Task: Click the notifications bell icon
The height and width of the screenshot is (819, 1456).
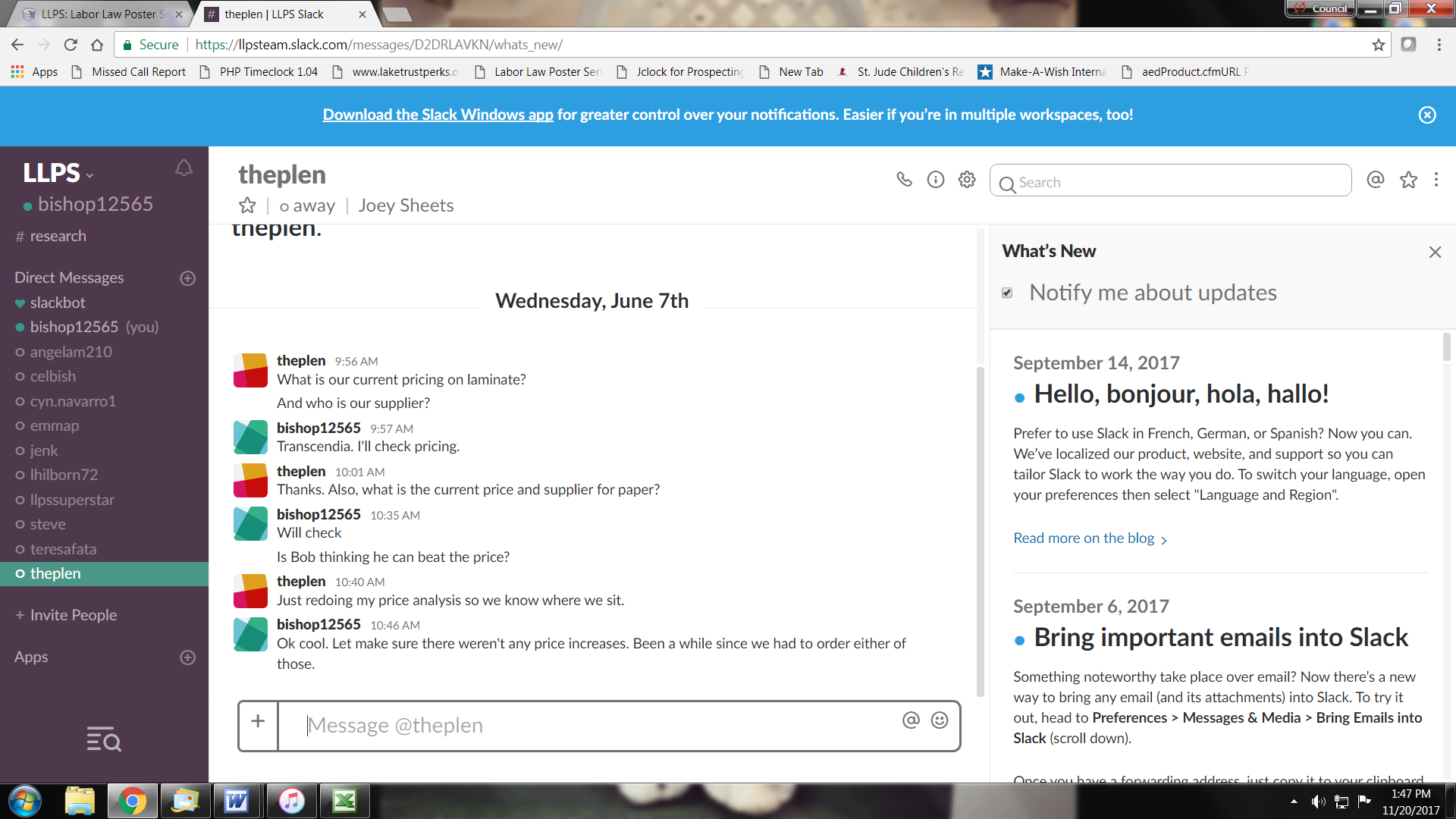Action: click(x=184, y=168)
